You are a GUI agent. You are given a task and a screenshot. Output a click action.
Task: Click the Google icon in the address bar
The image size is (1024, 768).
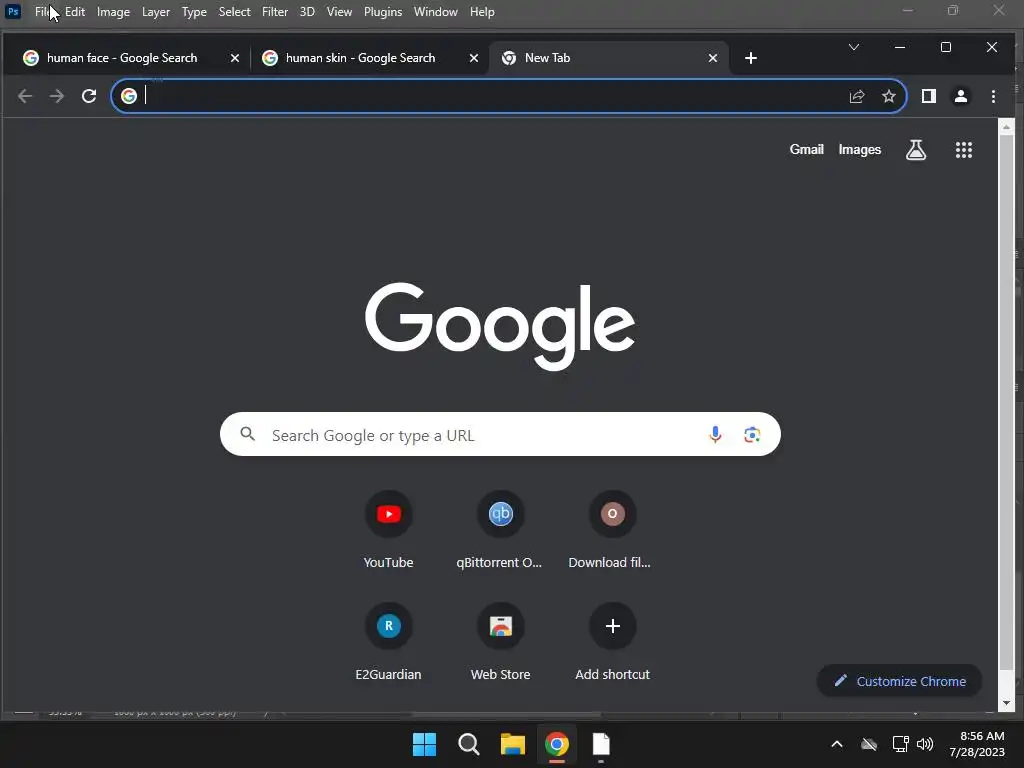129,96
